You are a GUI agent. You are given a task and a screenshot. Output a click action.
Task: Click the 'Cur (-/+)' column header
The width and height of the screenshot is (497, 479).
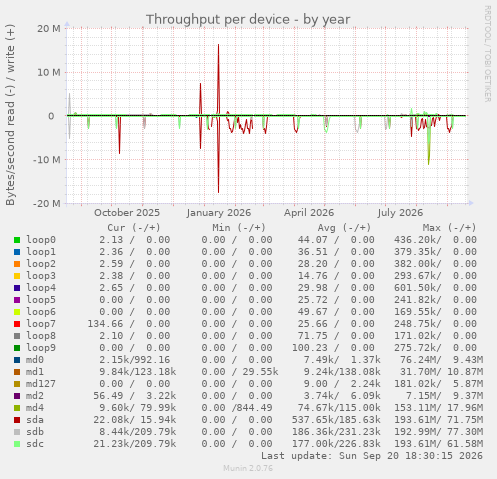pos(134,228)
